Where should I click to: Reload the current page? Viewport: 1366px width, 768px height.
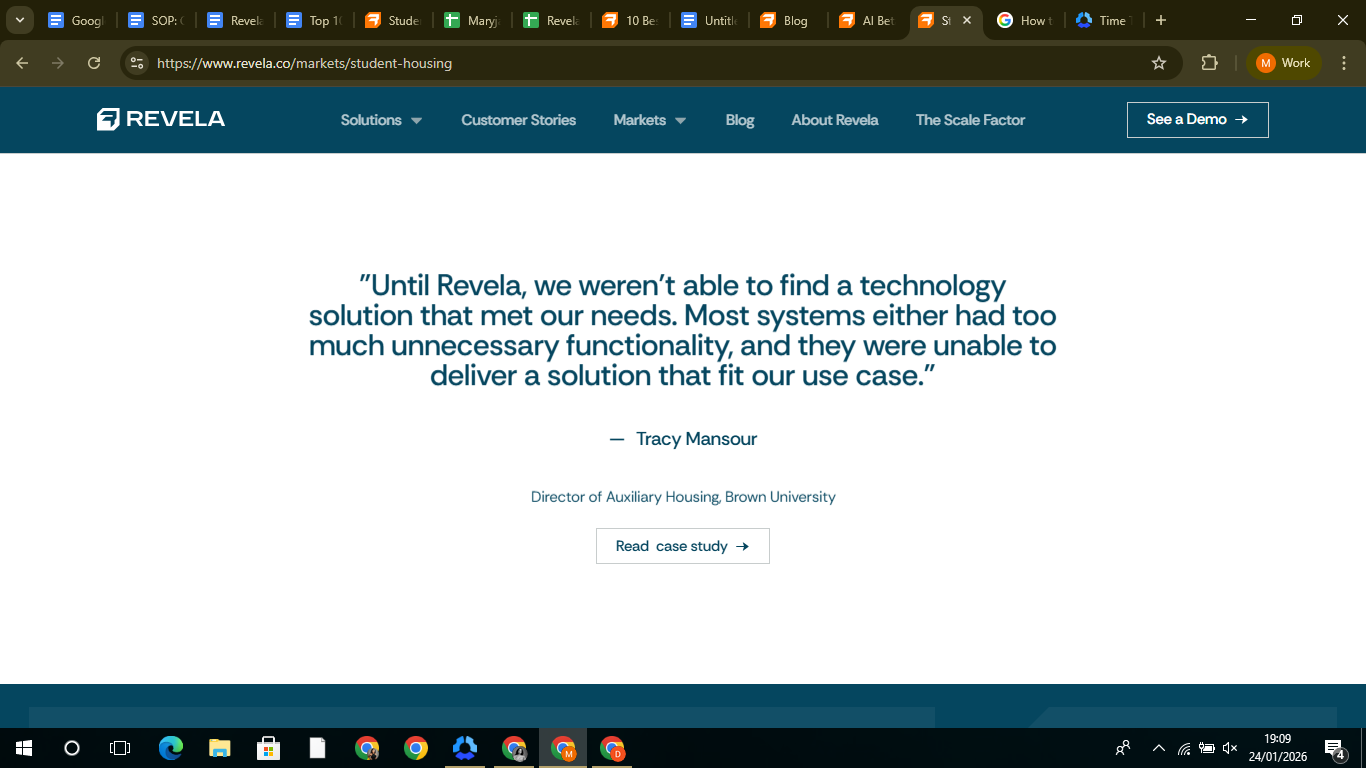[x=94, y=63]
